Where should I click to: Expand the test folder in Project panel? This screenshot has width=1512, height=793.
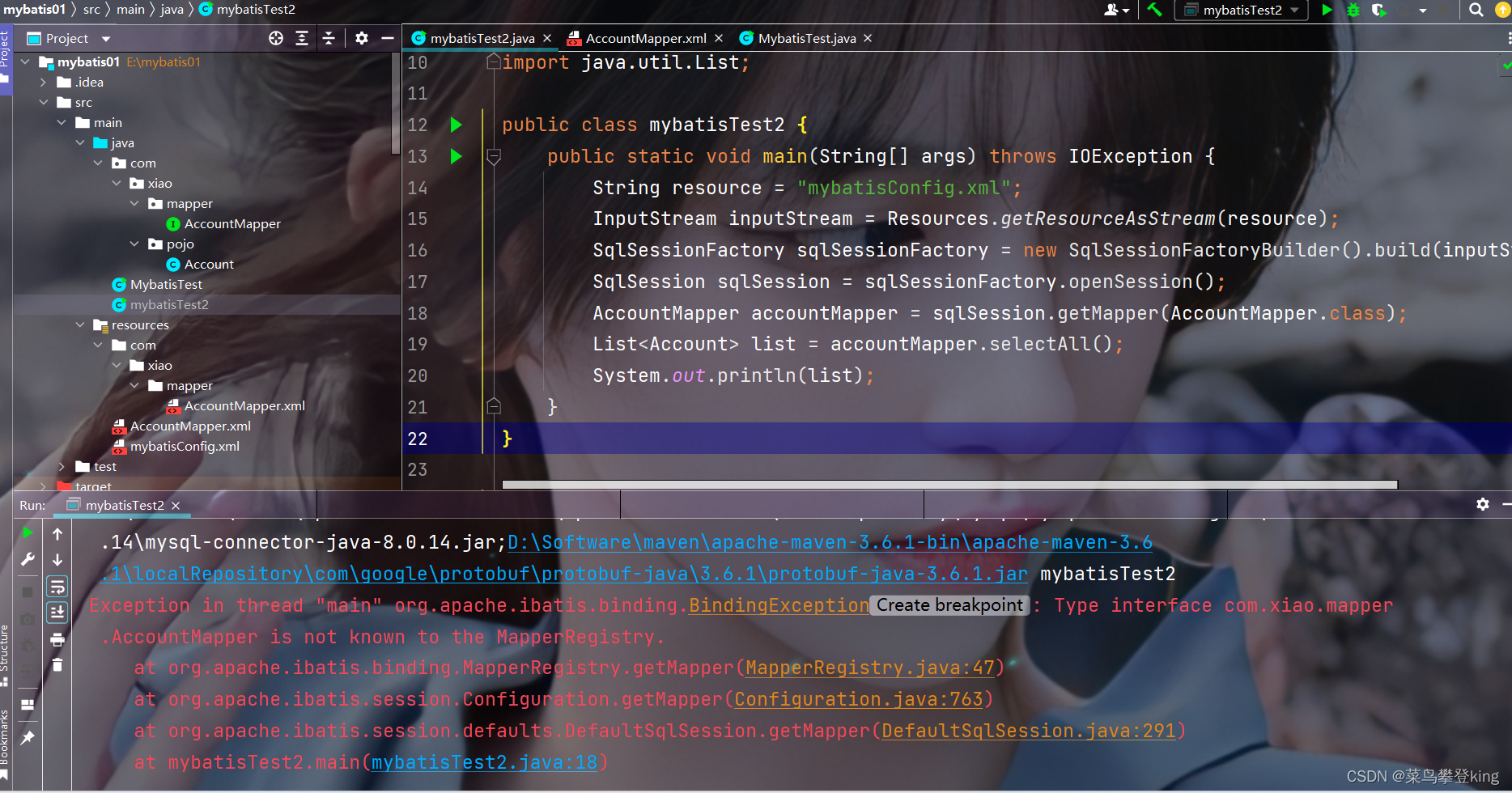[x=62, y=466]
